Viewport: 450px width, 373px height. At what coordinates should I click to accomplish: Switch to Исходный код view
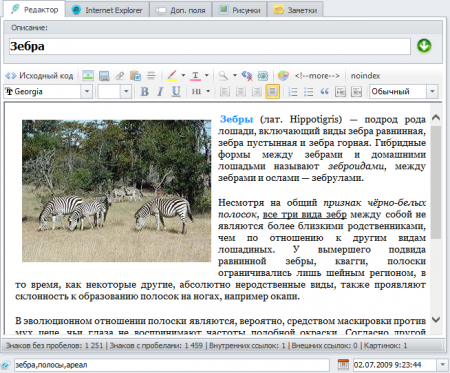tap(39, 76)
